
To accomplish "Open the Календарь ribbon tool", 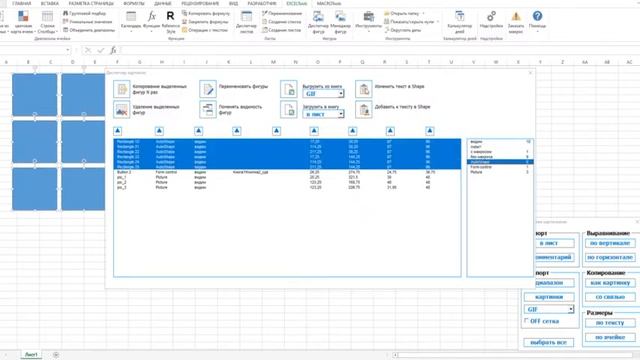I will 131,21.
